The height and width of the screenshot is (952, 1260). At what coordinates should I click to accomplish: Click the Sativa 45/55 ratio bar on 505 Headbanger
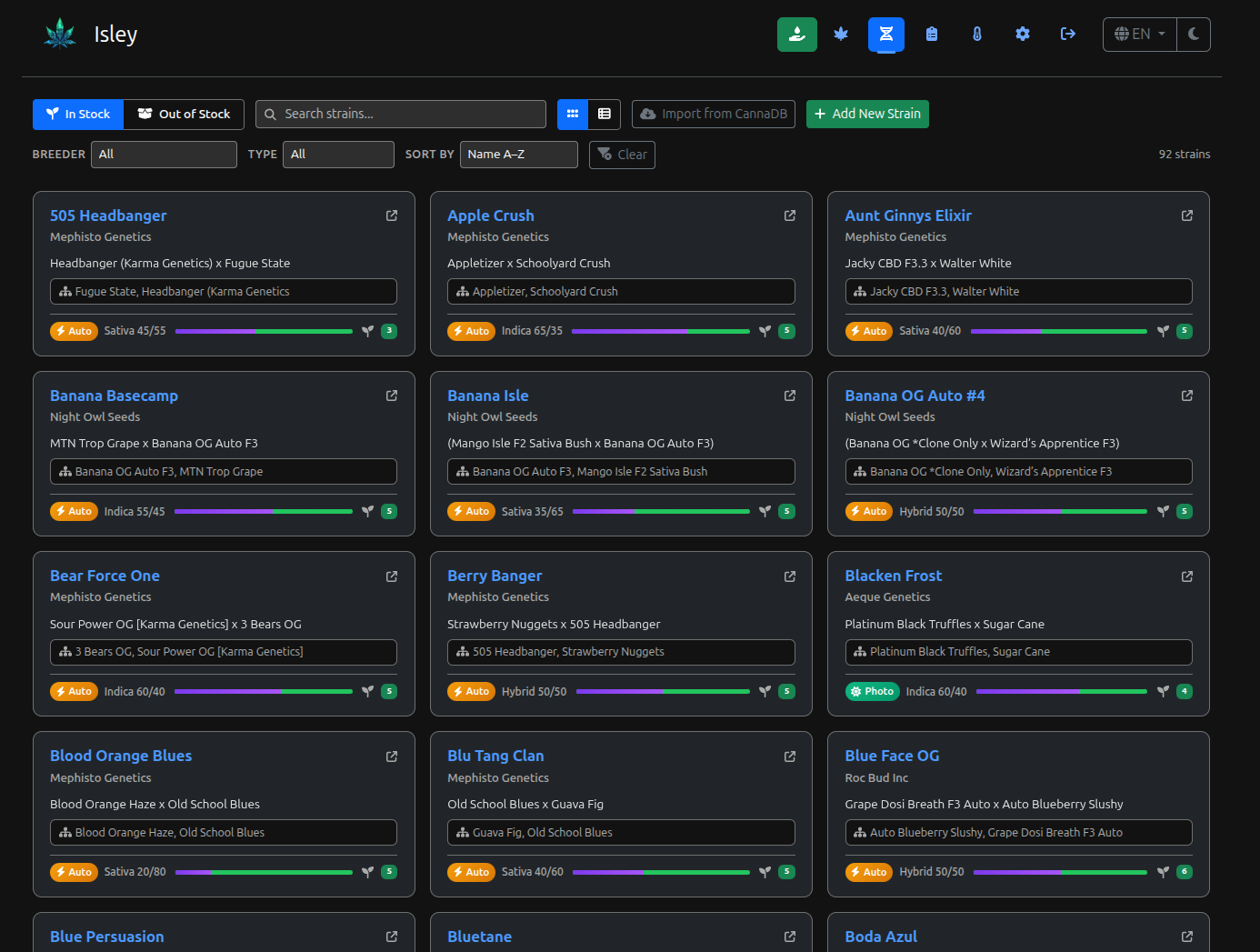pyautogui.click(x=264, y=332)
